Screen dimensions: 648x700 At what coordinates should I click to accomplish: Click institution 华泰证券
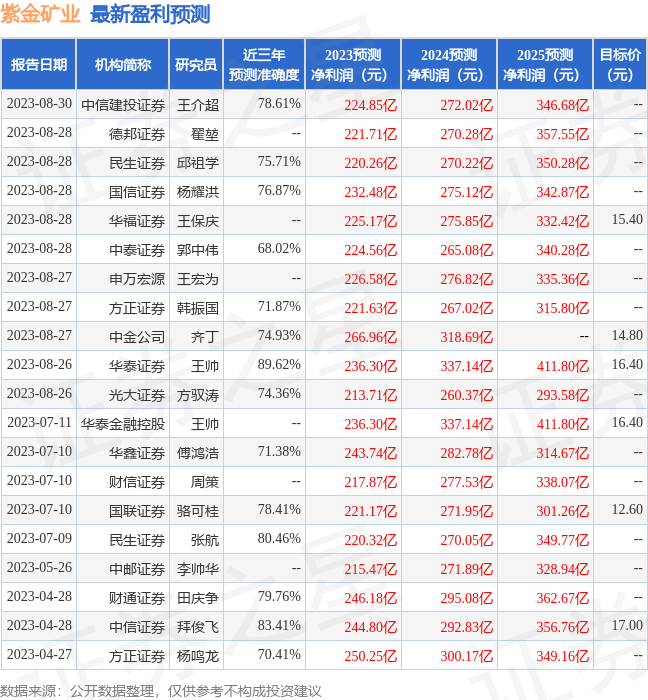(137, 366)
